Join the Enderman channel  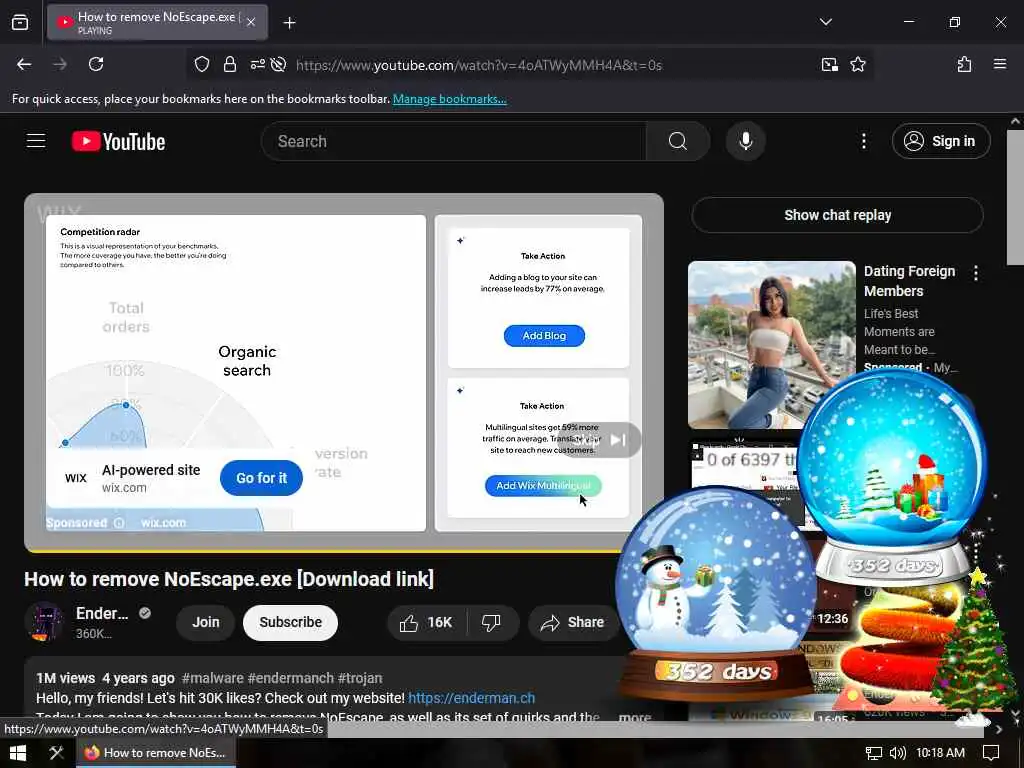[x=206, y=622]
